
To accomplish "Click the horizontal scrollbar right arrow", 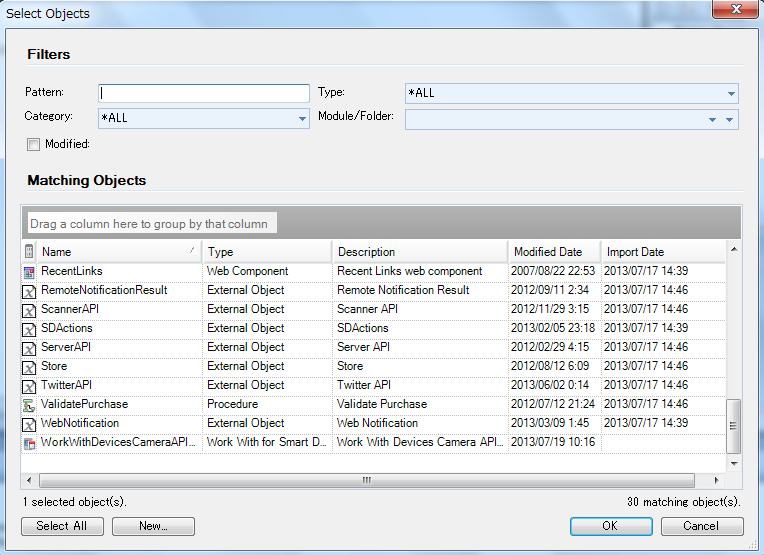I will (716, 480).
